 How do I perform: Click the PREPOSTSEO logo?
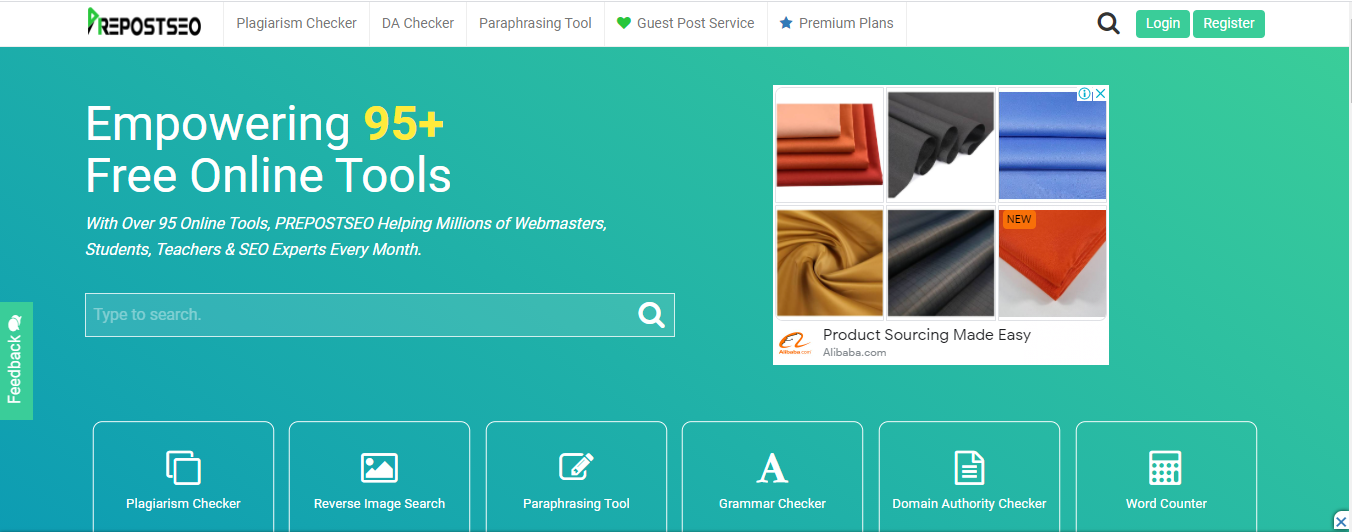point(143,23)
